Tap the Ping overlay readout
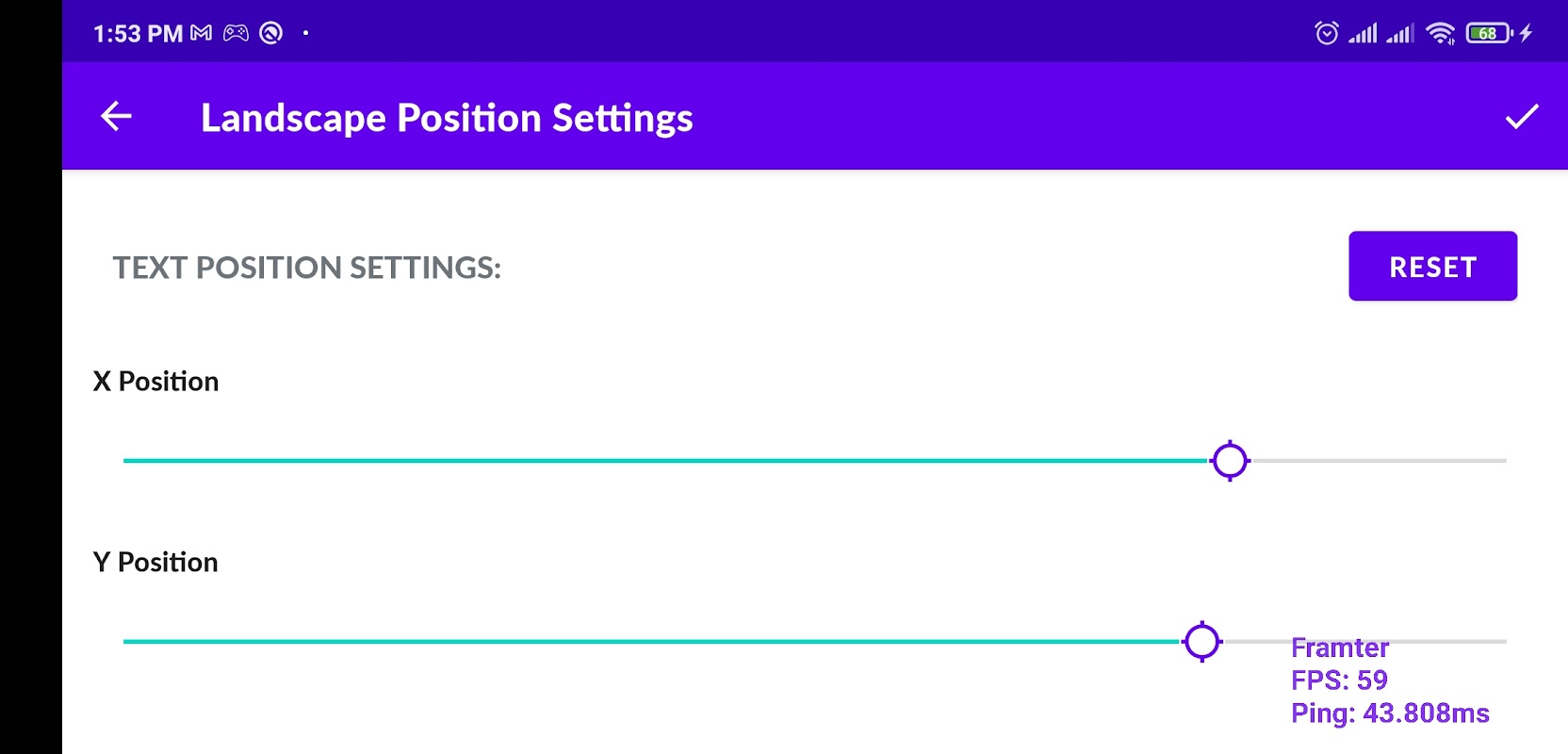This screenshot has height=754, width=1568. pos(1390,713)
